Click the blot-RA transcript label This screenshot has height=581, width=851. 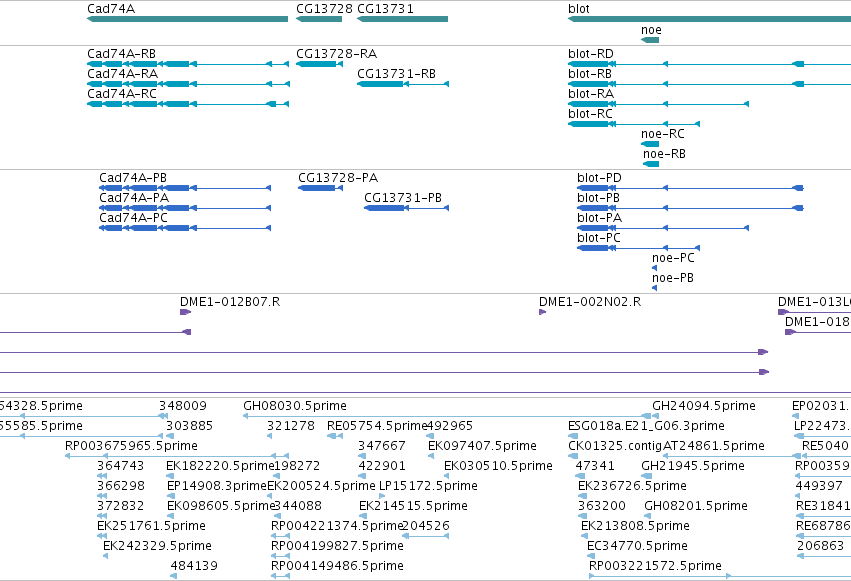click(591, 94)
